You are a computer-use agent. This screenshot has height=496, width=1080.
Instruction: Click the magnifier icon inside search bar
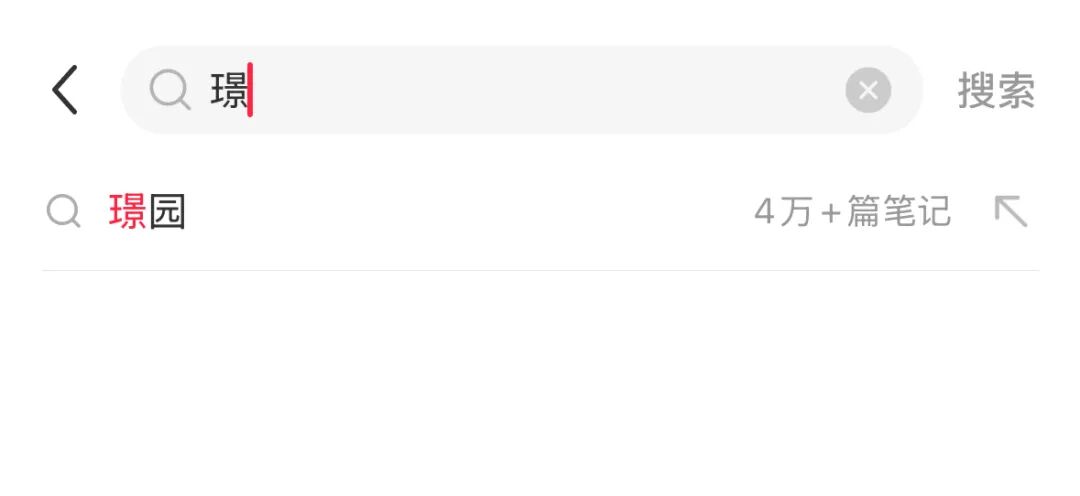(170, 91)
